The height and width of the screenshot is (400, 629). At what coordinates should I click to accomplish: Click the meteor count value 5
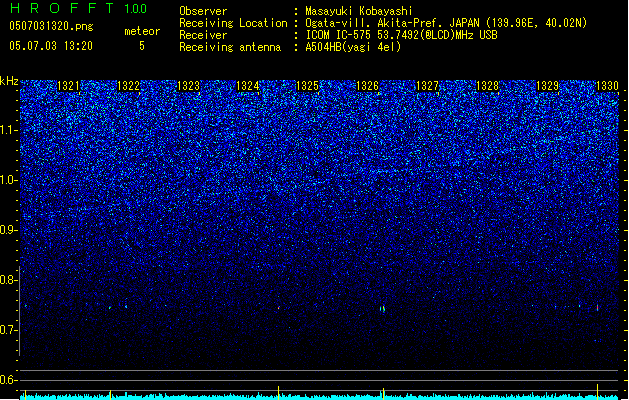point(142,46)
